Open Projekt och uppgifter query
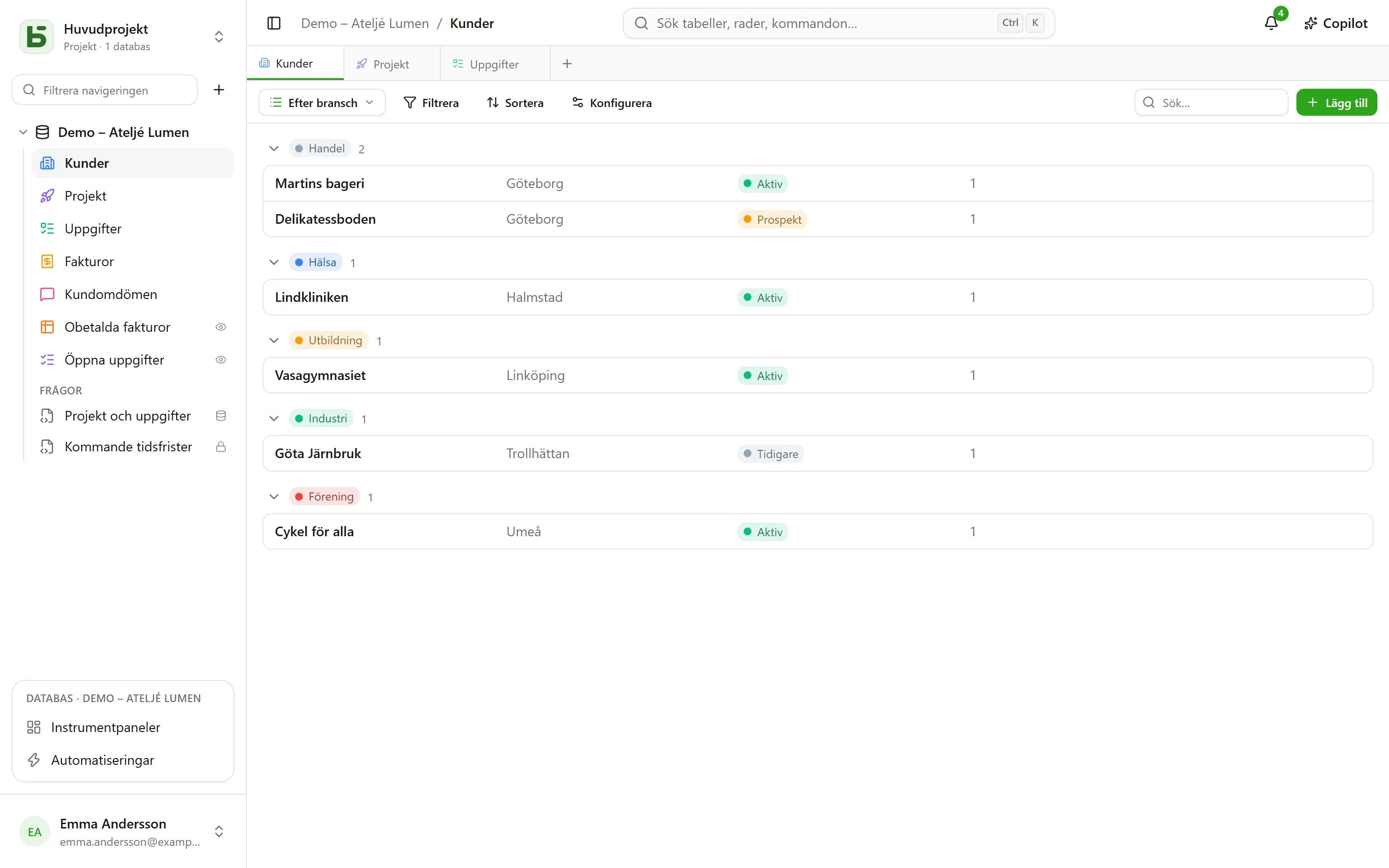Viewport: 1389px width, 868px height. pyautogui.click(x=133, y=416)
